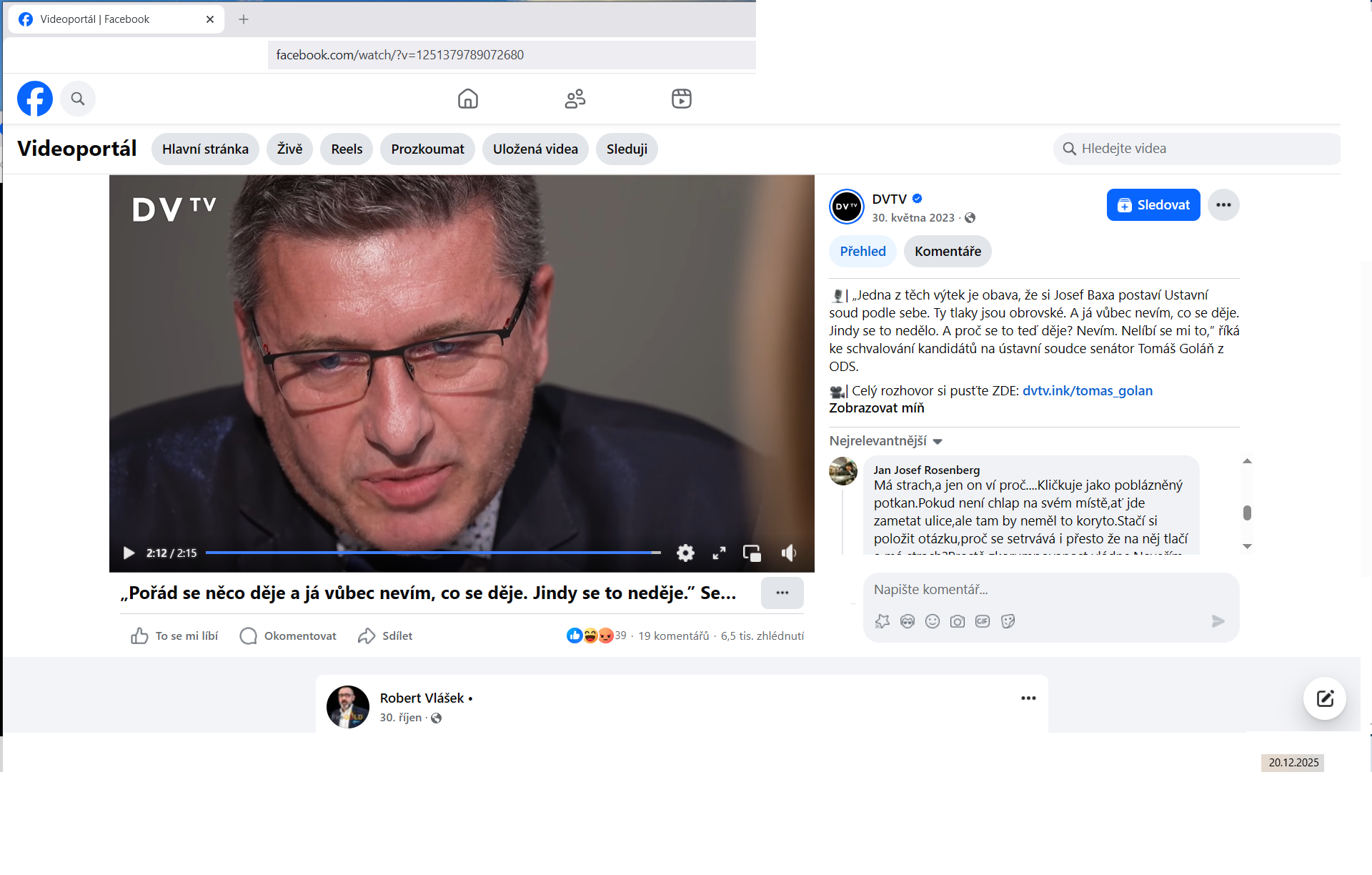Open video settings gear icon

tap(685, 553)
